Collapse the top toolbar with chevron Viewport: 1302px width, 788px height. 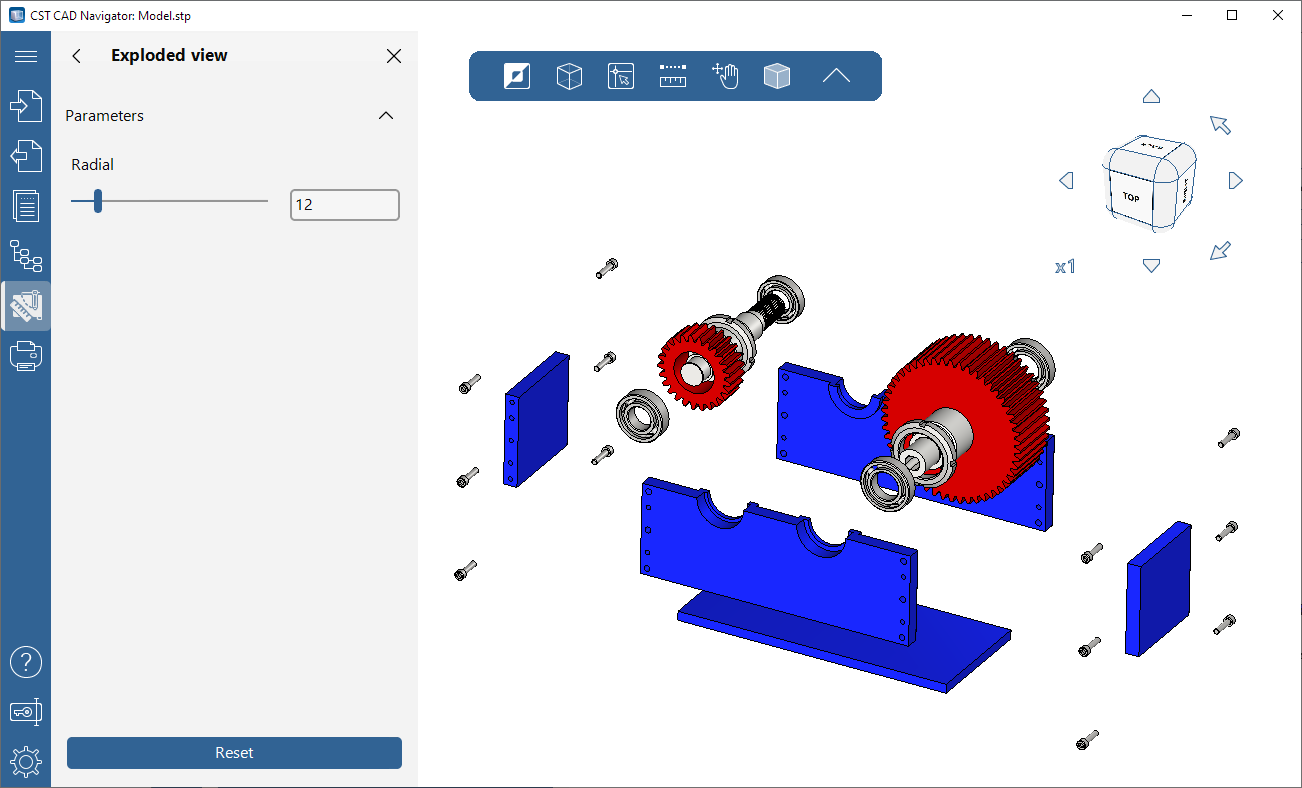tap(836, 76)
